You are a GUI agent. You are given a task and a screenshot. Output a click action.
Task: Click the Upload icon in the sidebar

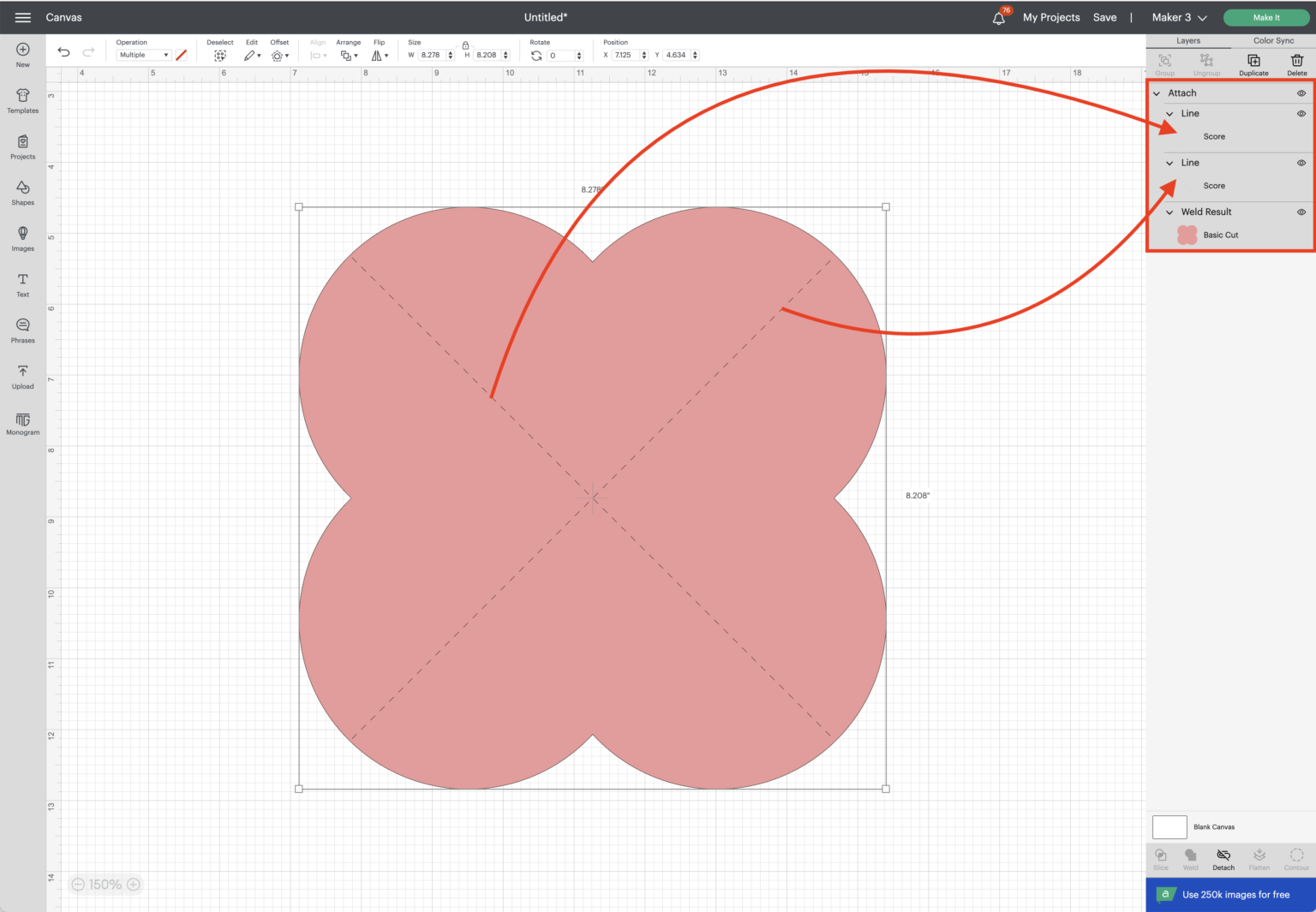(22, 375)
